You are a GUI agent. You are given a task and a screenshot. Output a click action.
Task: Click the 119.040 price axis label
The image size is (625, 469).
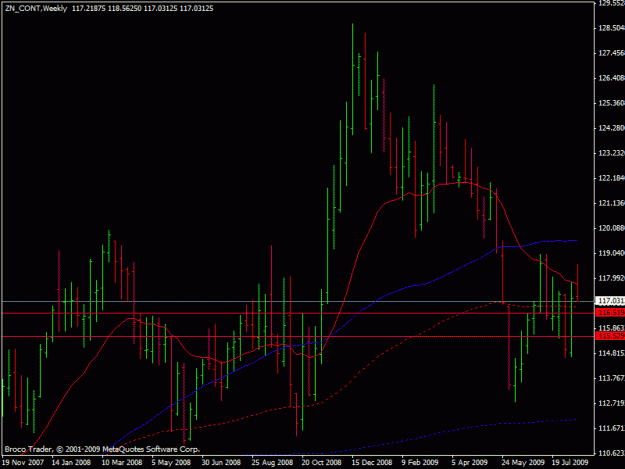[611, 253]
